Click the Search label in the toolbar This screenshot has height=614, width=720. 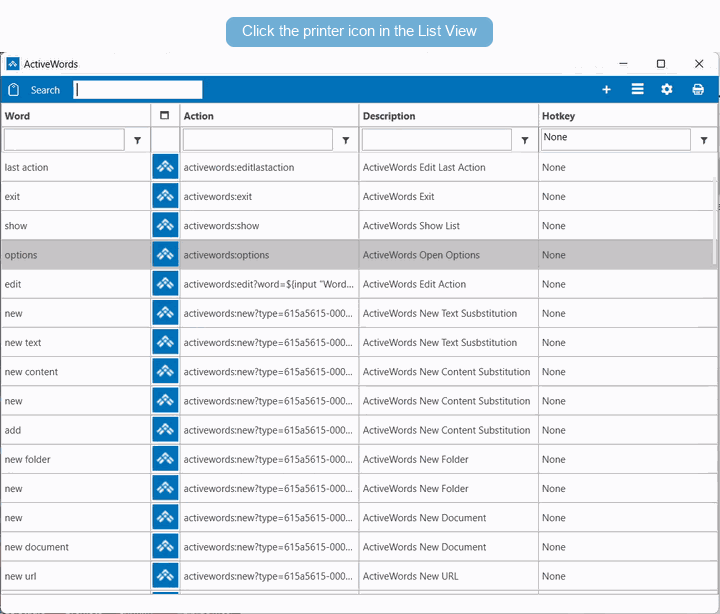click(x=45, y=90)
